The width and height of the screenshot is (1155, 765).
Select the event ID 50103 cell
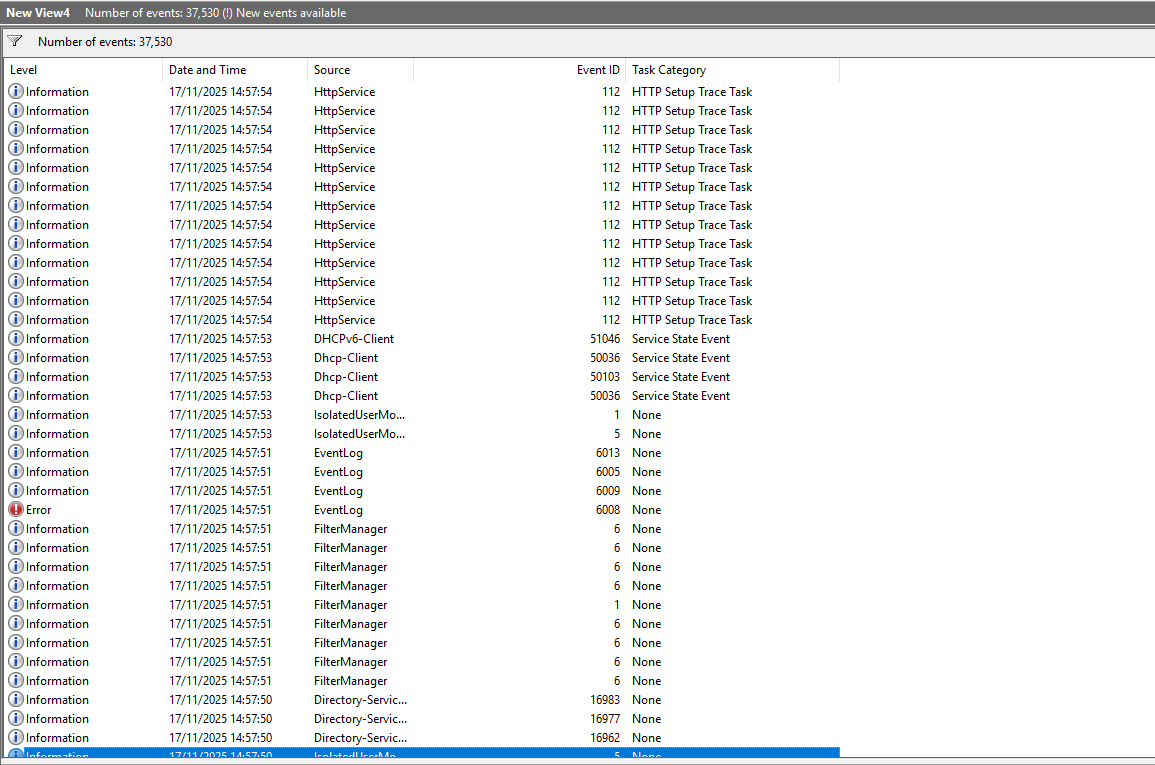[605, 376]
